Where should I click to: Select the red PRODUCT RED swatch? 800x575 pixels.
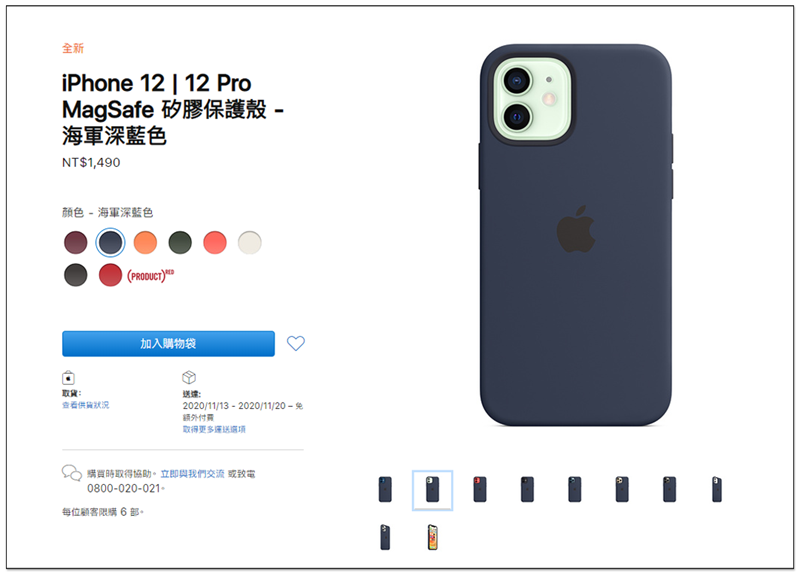click(110, 275)
